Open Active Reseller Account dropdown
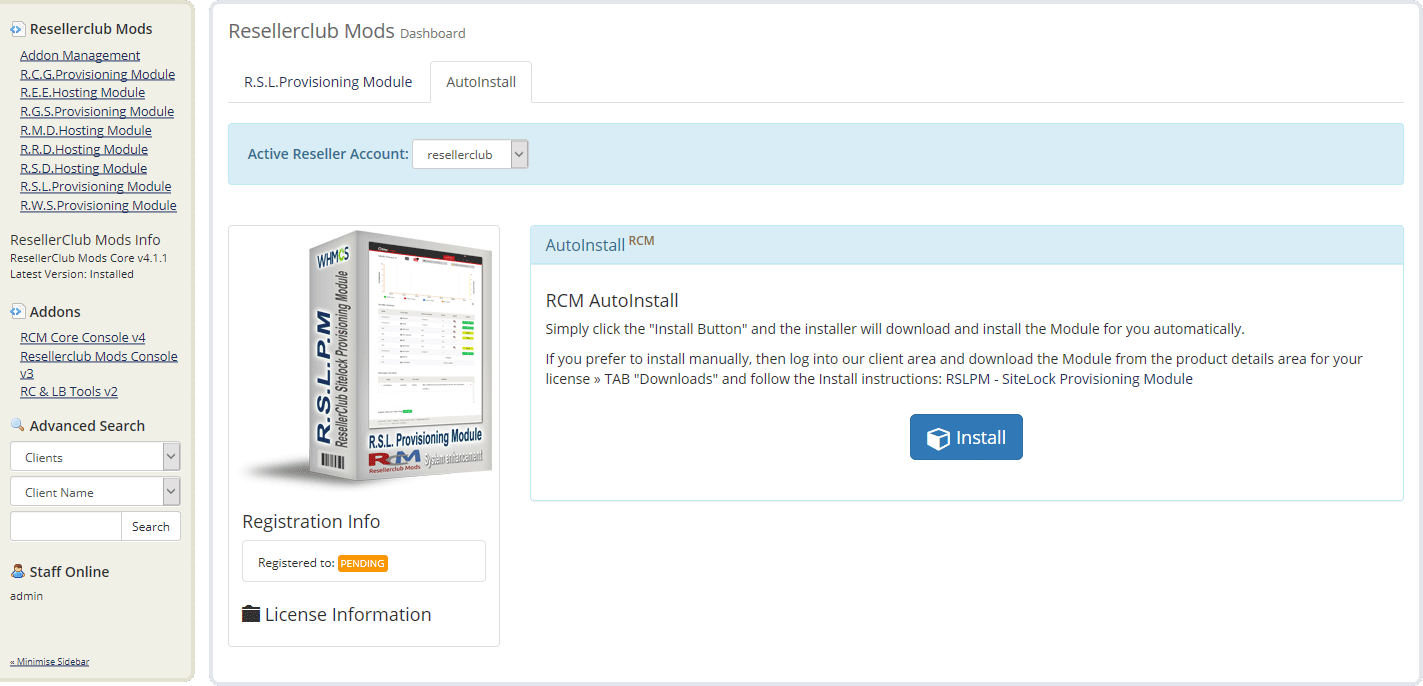Image resolution: width=1423 pixels, height=686 pixels. point(470,154)
